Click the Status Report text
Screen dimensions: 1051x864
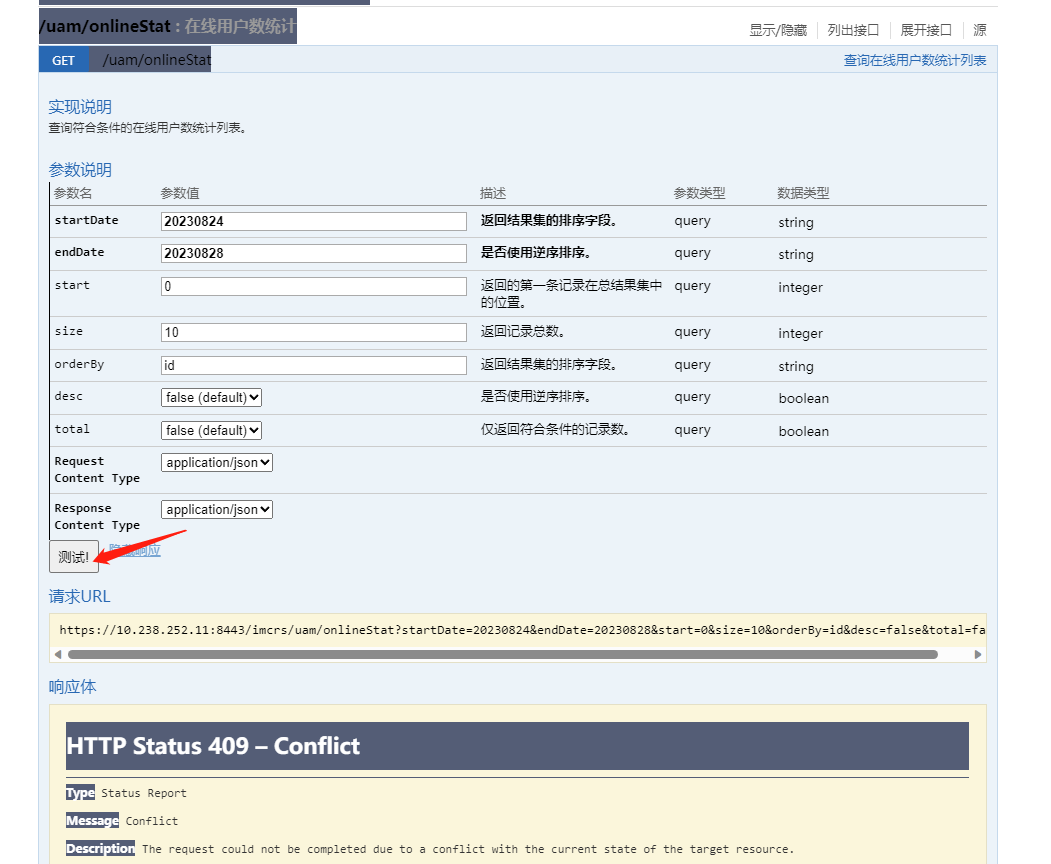tap(143, 793)
